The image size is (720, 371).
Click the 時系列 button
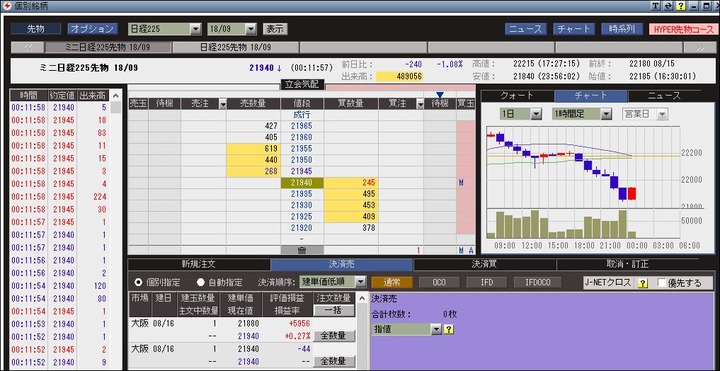[x=622, y=29]
